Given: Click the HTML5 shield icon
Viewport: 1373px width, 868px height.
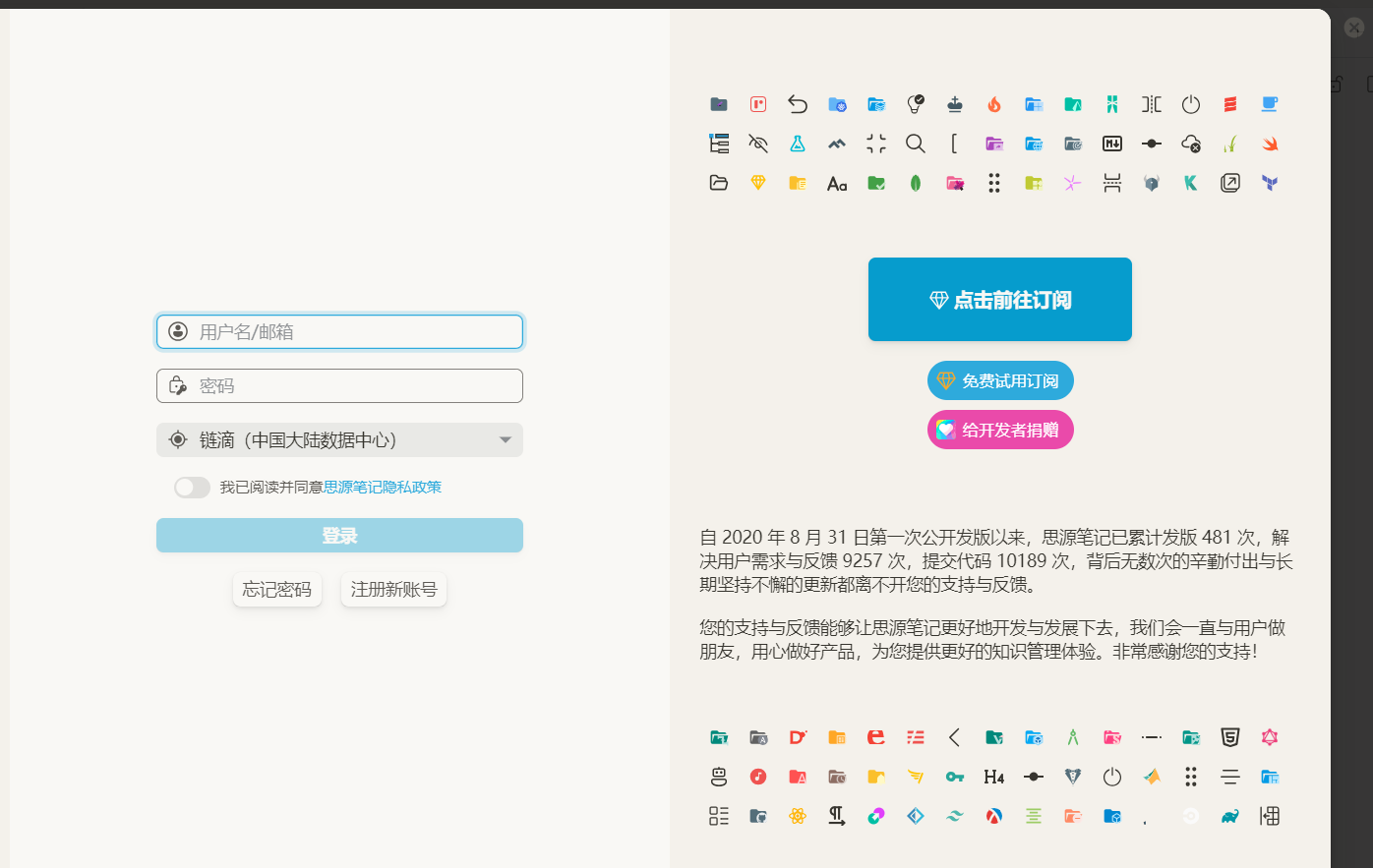Looking at the screenshot, I should 1229,737.
